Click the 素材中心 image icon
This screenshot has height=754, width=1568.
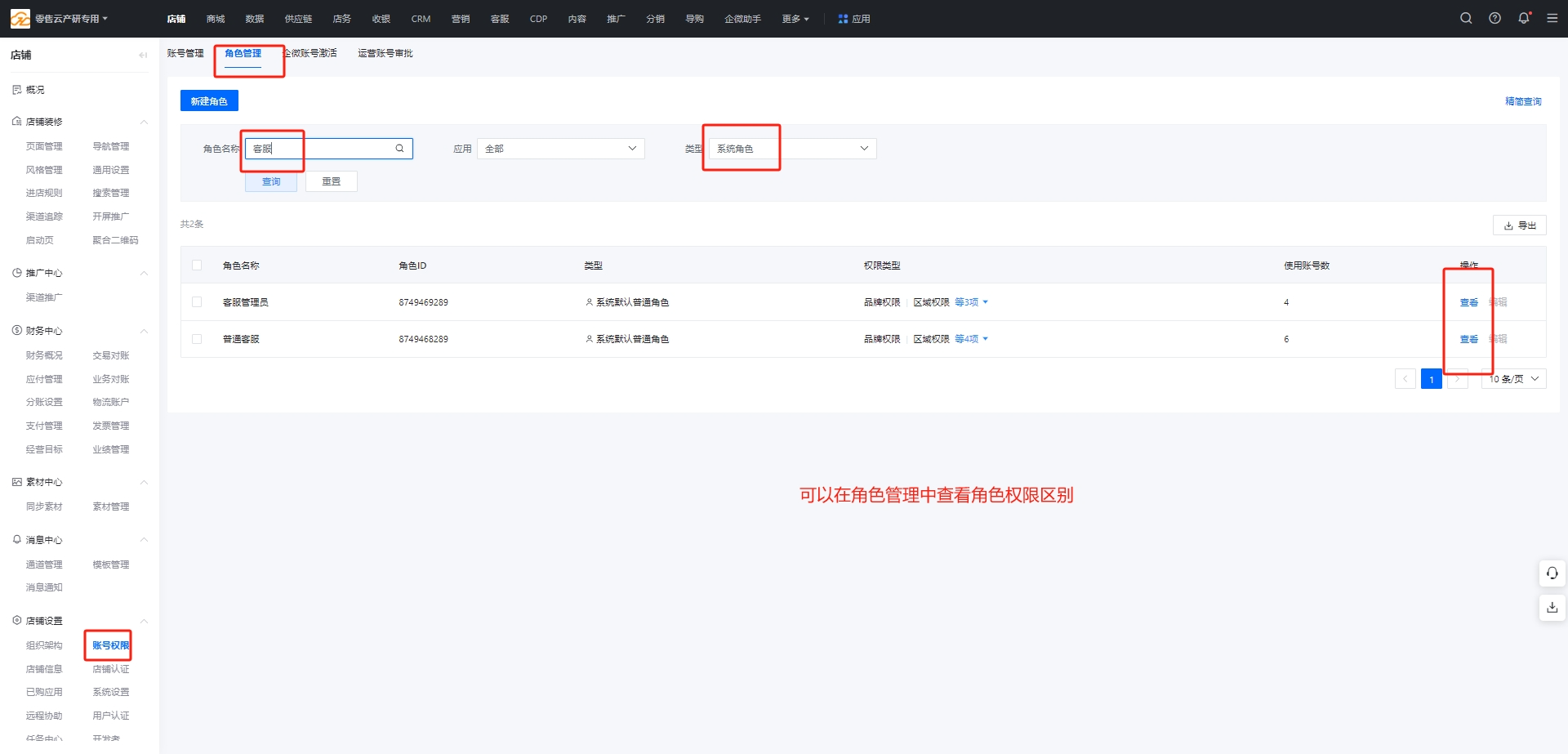tap(16, 482)
